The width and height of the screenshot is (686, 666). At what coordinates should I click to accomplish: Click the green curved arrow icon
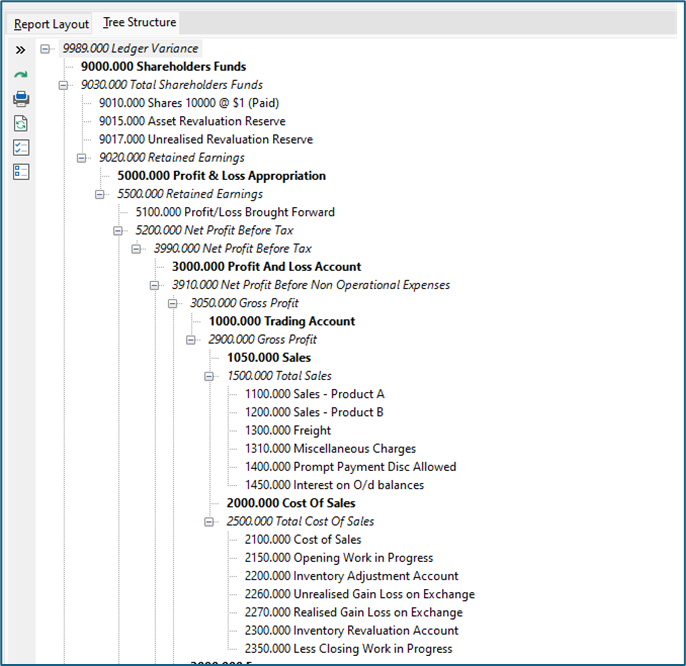coord(21,74)
